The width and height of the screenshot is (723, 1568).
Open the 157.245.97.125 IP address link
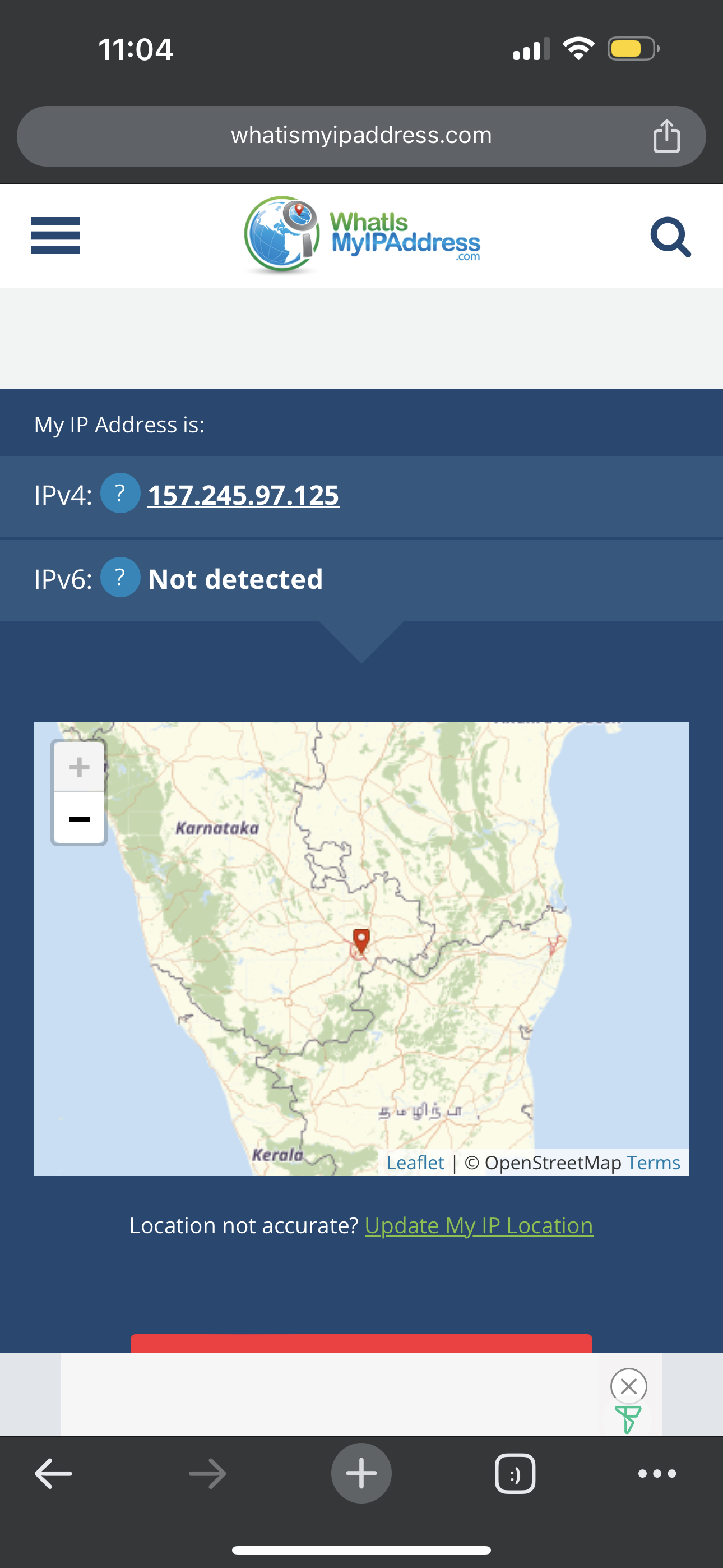[243, 495]
